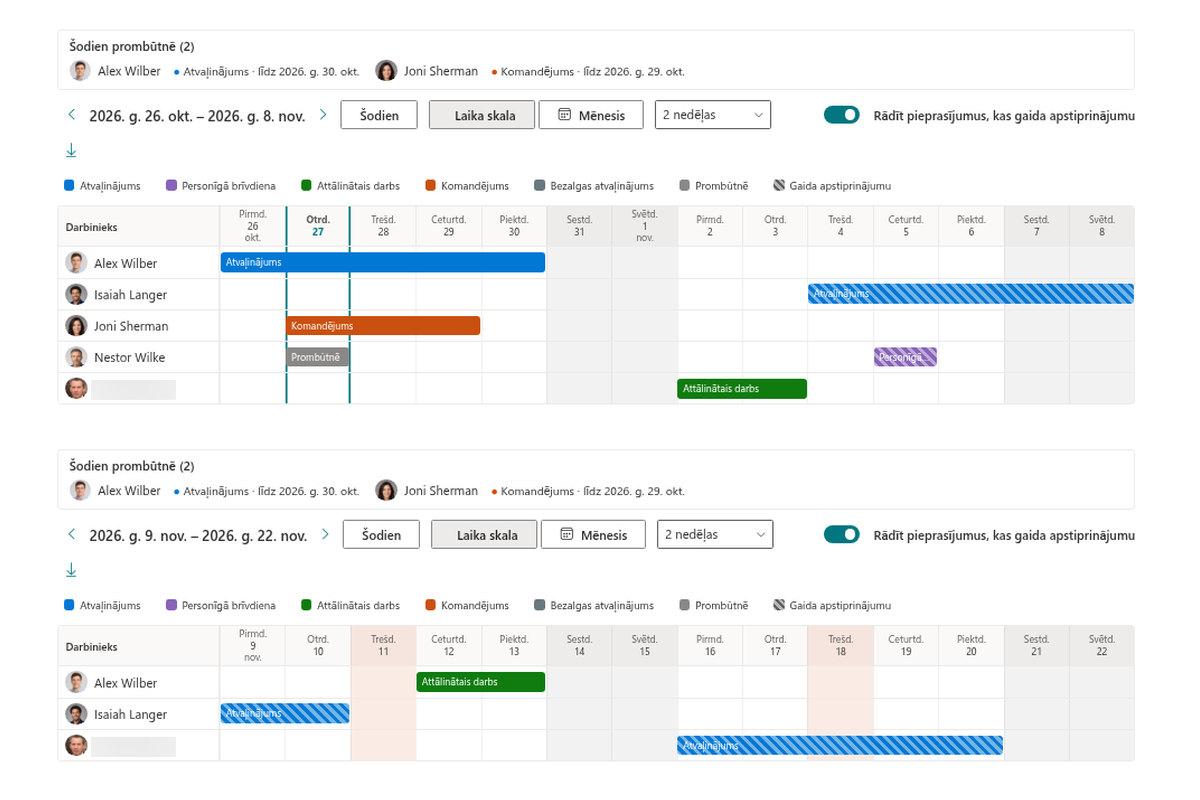Open the upper '2 nedēļas' dropdown
This screenshot has width=1200, height=800.
pos(713,115)
